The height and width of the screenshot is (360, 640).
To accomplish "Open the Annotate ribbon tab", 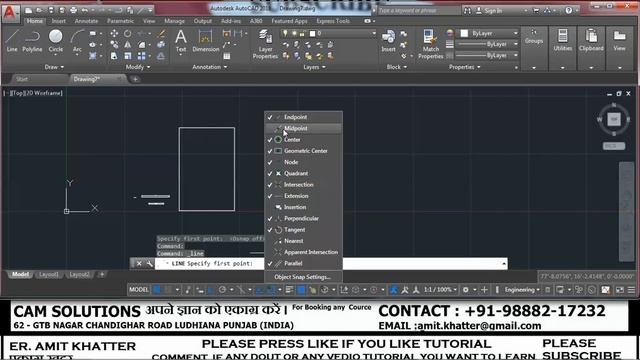I will pyautogui.click(x=86, y=21).
